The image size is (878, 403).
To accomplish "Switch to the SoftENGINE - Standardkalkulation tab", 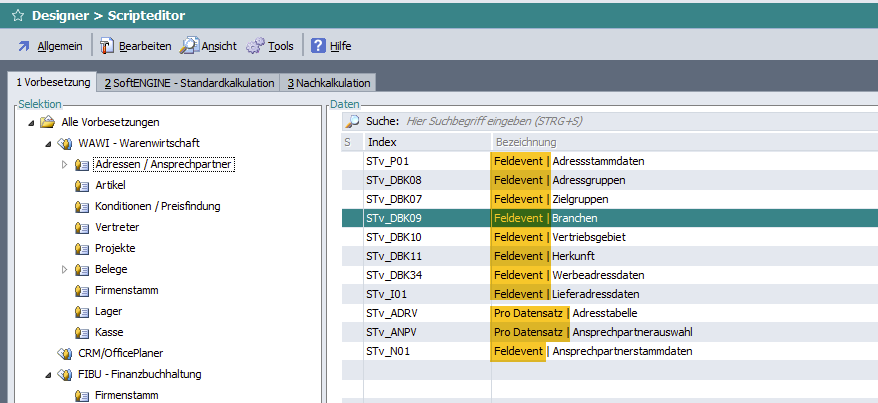I will click(189, 83).
